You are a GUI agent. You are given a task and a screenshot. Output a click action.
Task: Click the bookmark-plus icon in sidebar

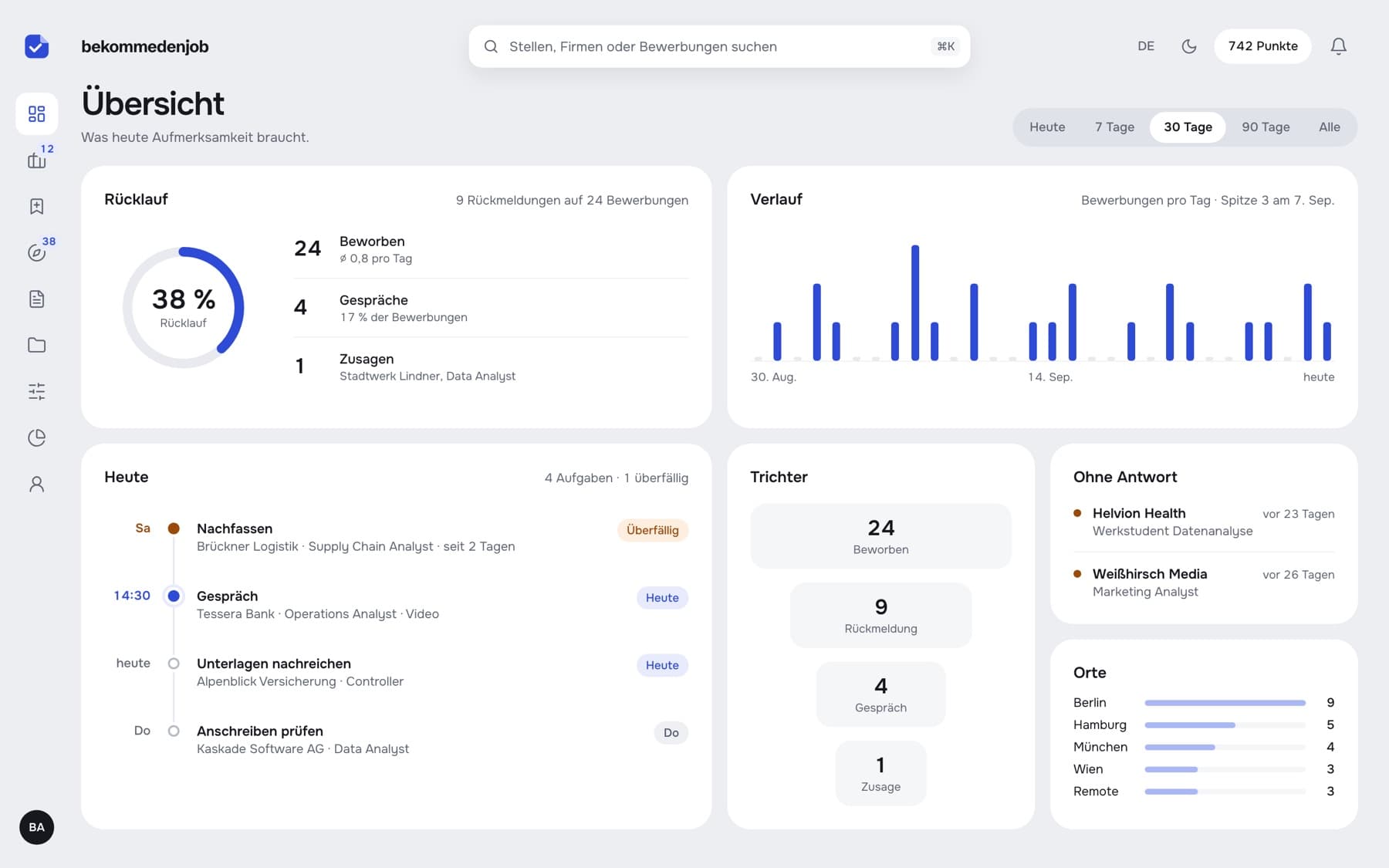(x=36, y=206)
